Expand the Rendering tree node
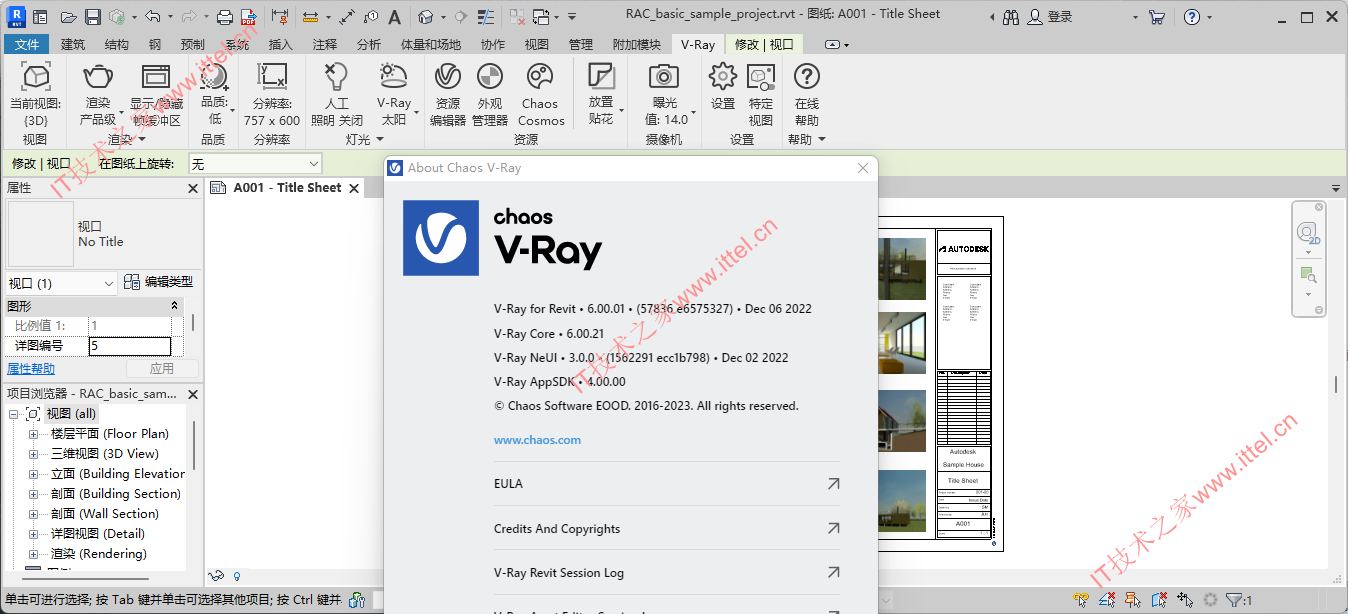This screenshot has height=614, width=1348. tap(33, 554)
